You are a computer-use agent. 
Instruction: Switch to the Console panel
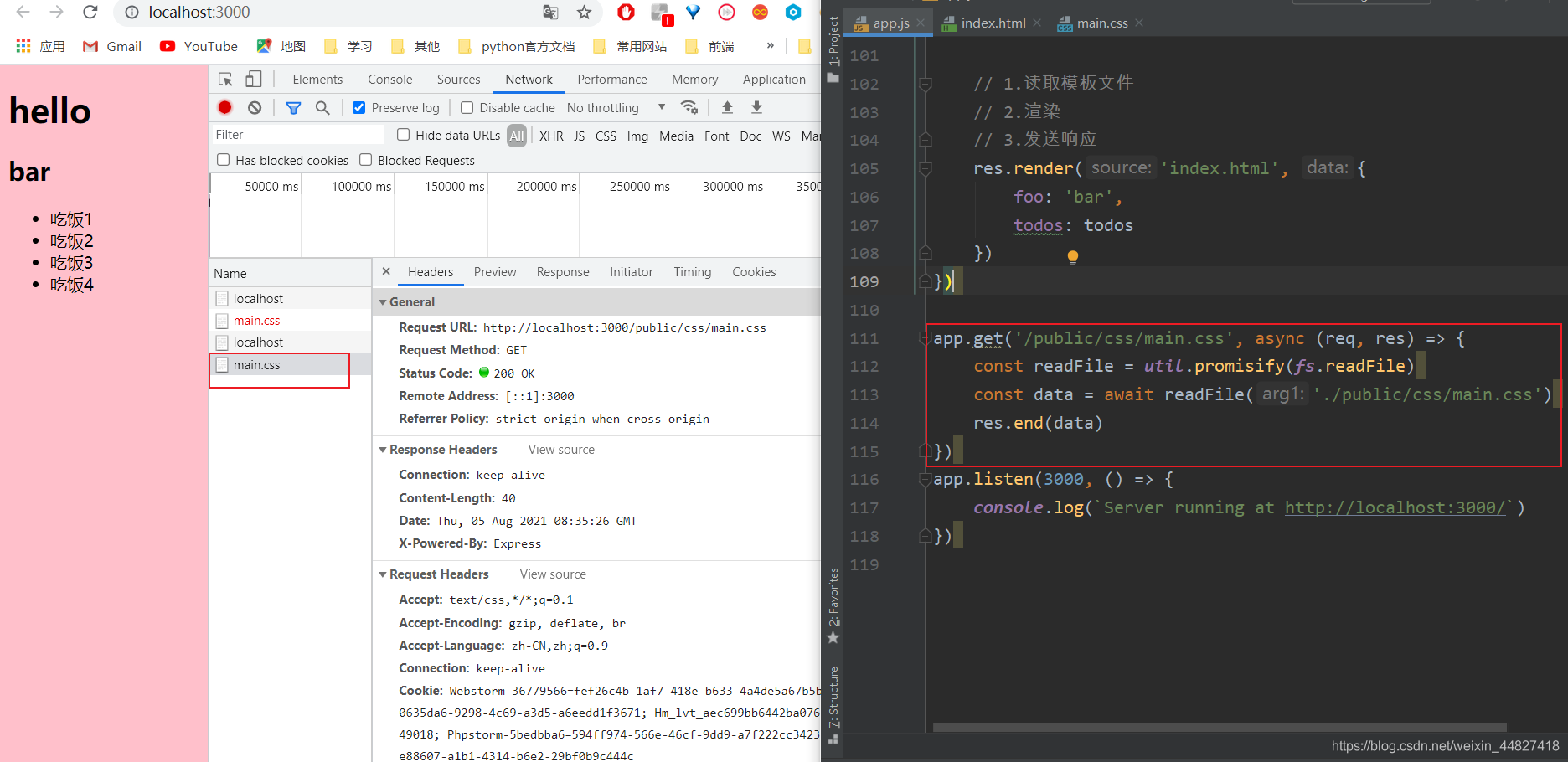(390, 80)
